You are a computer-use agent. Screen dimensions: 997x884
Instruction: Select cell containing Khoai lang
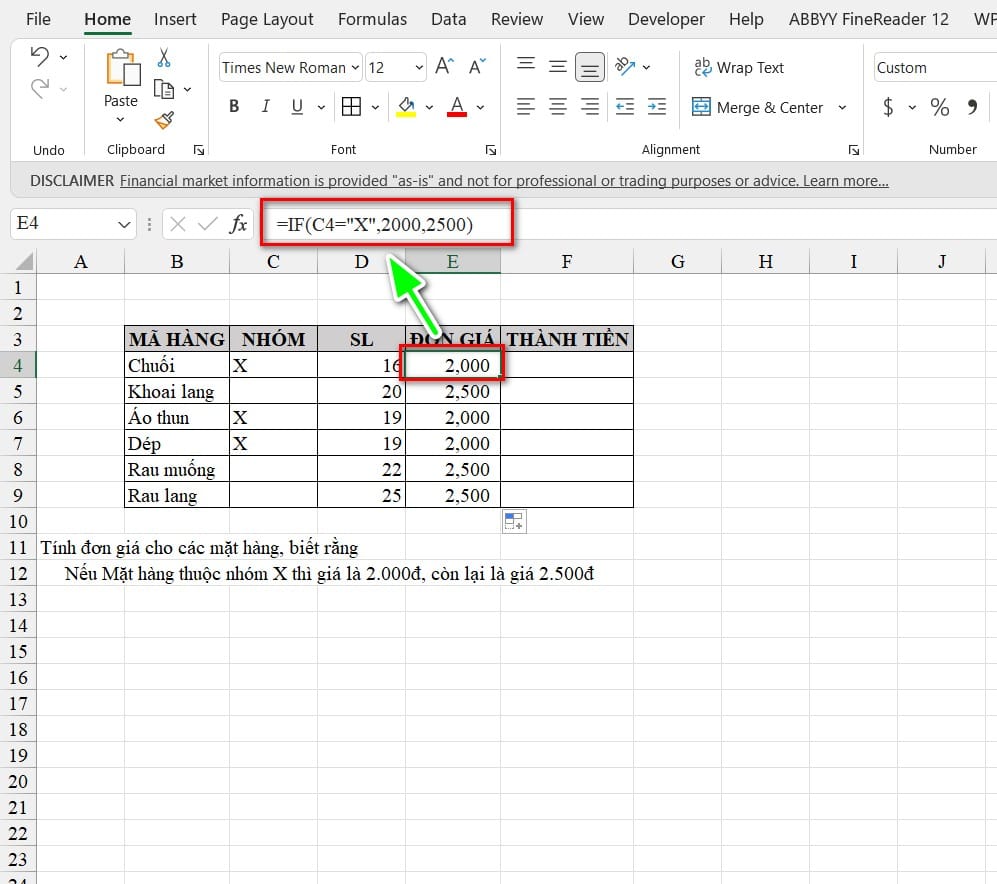point(177,391)
